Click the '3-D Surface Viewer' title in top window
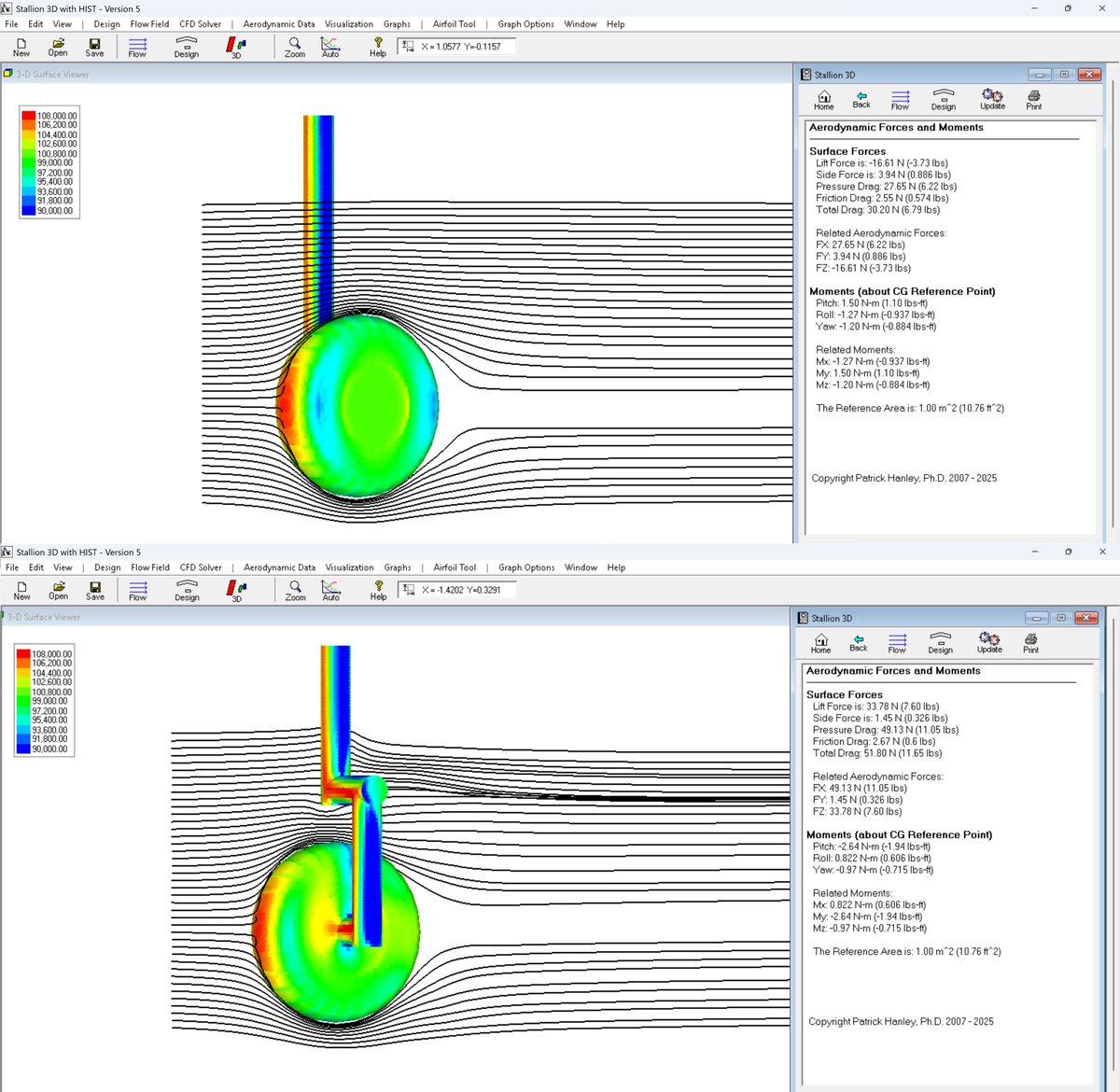This screenshot has height=1092, width=1120. pos(53,75)
